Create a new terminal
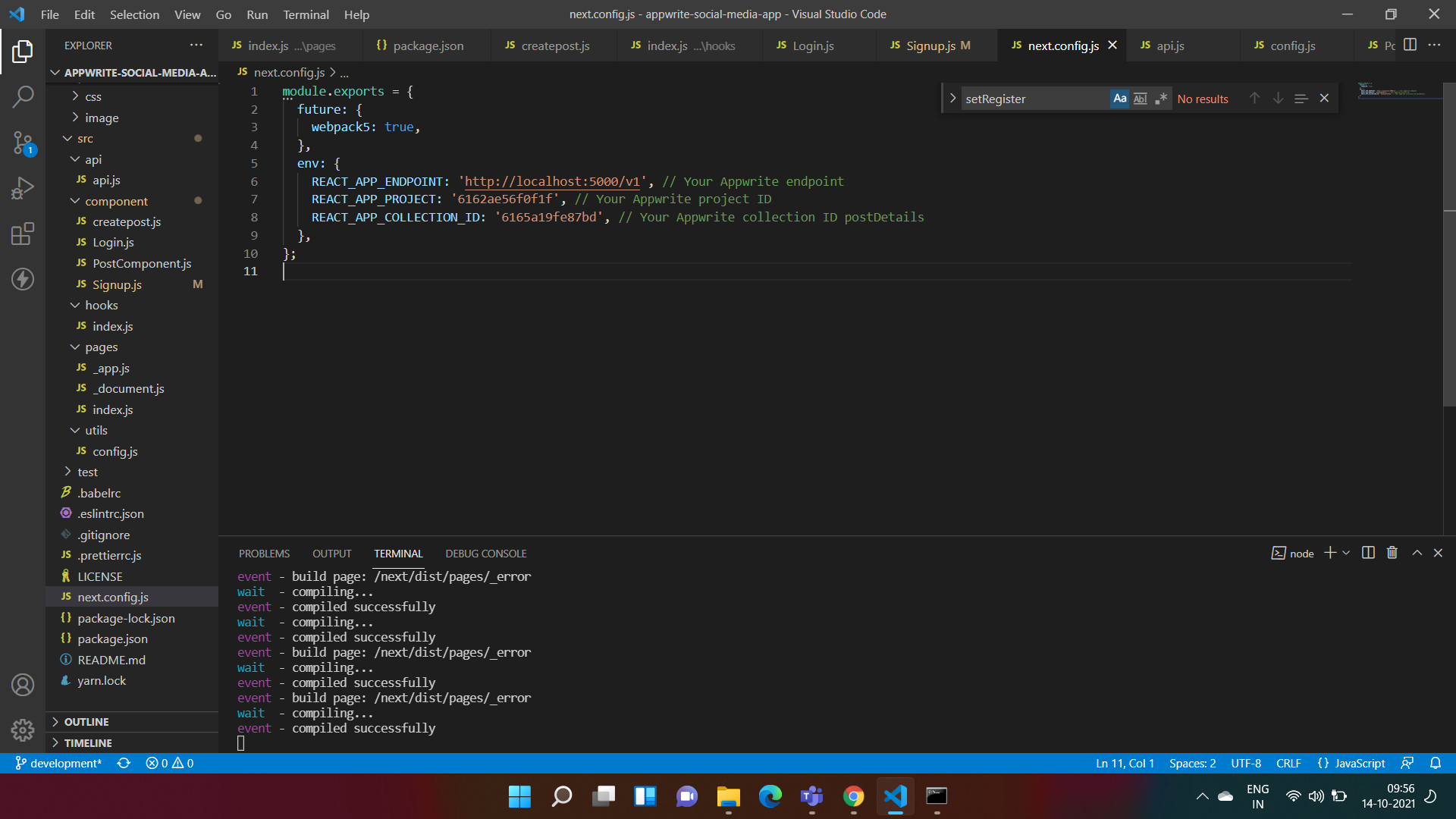Screen dimensions: 1456x819 click(1330, 553)
